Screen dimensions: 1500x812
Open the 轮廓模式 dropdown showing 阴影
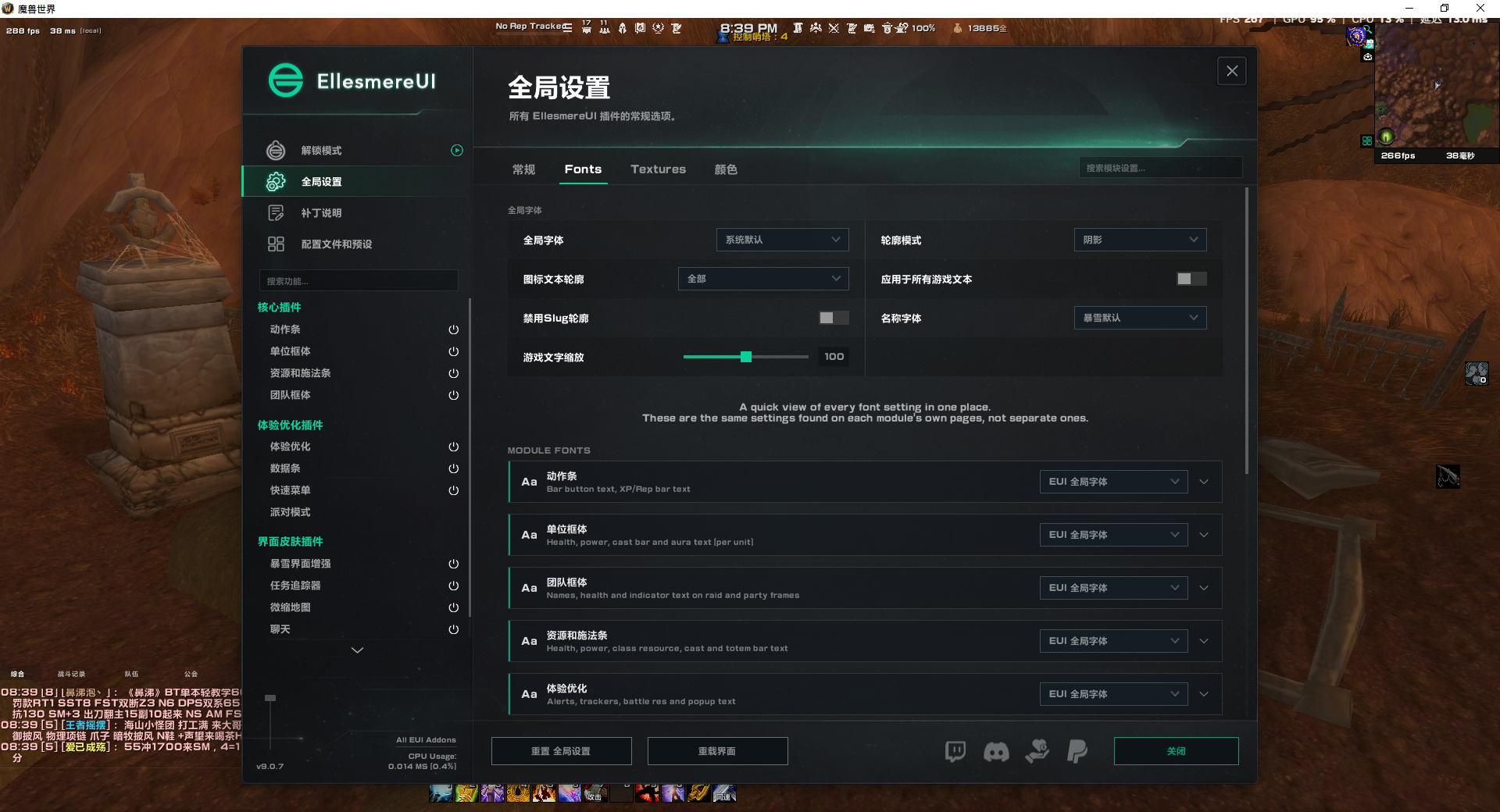[1140, 240]
